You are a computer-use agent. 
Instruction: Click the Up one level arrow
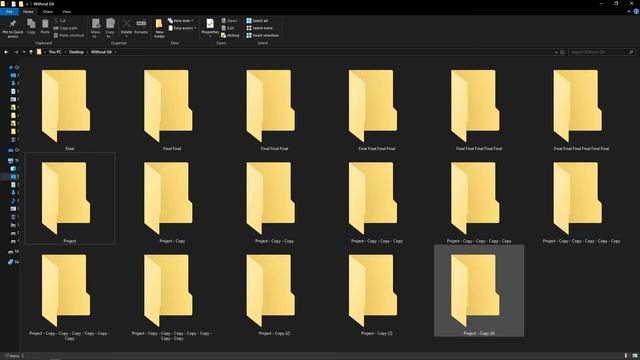click(31, 52)
